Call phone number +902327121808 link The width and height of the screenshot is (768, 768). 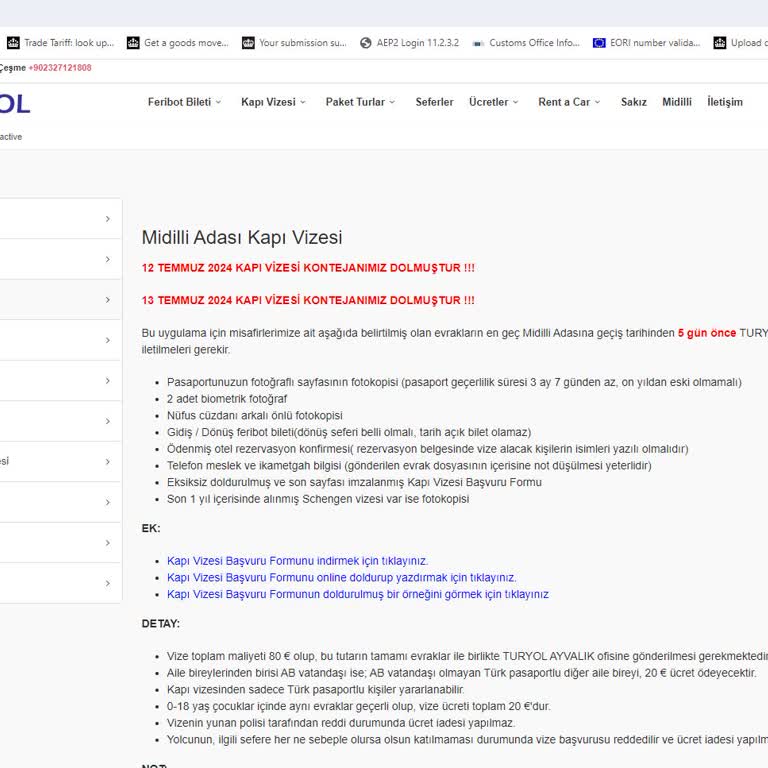60,68
